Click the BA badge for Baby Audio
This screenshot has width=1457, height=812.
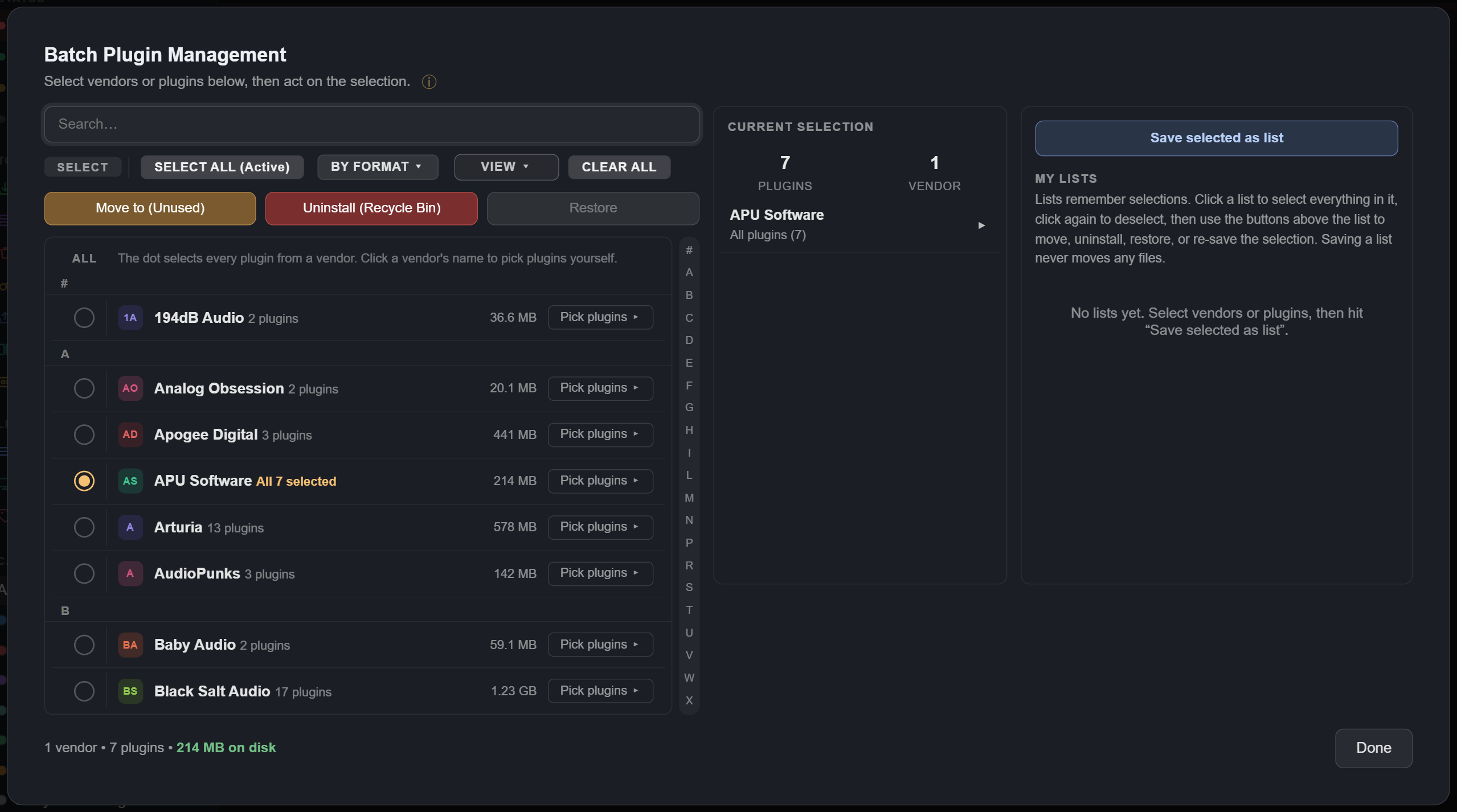(x=130, y=645)
